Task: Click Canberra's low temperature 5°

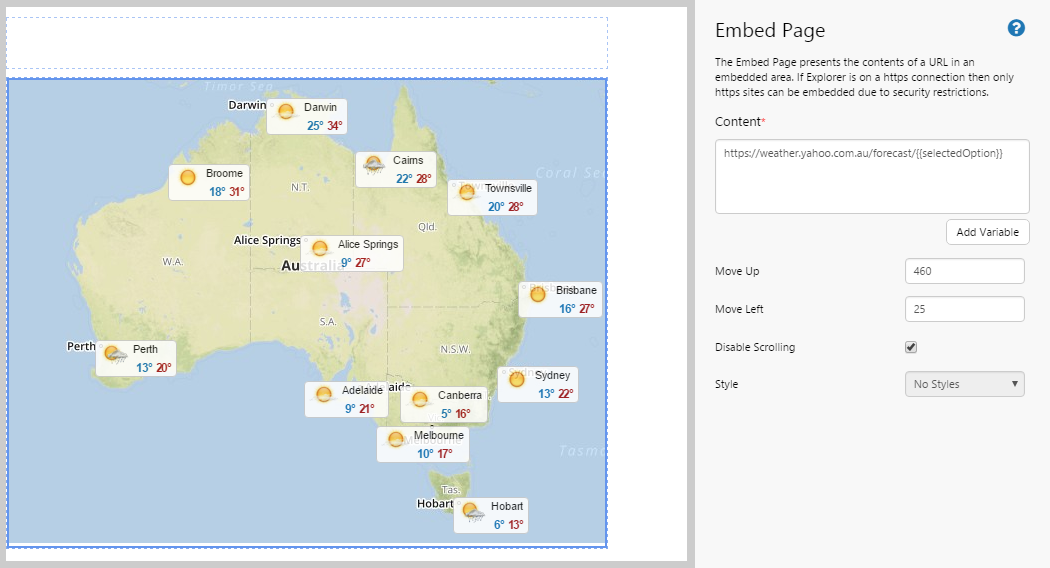Action: [x=446, y=413]
